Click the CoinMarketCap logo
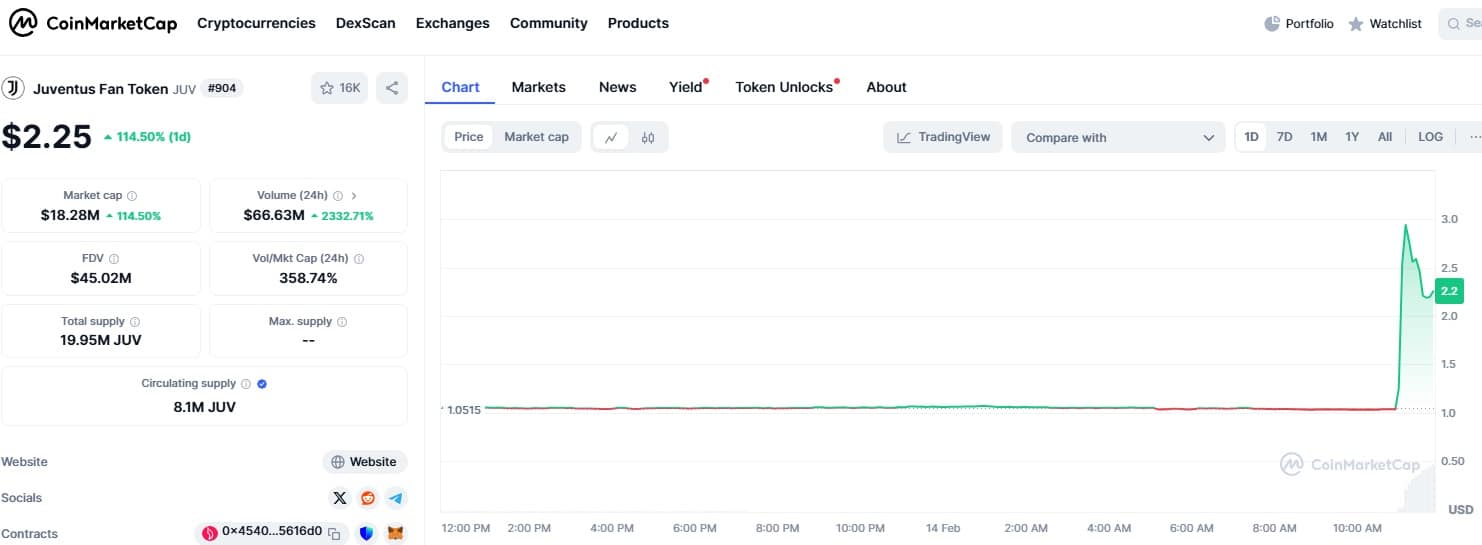1482x545 pixels. point(93,23)
